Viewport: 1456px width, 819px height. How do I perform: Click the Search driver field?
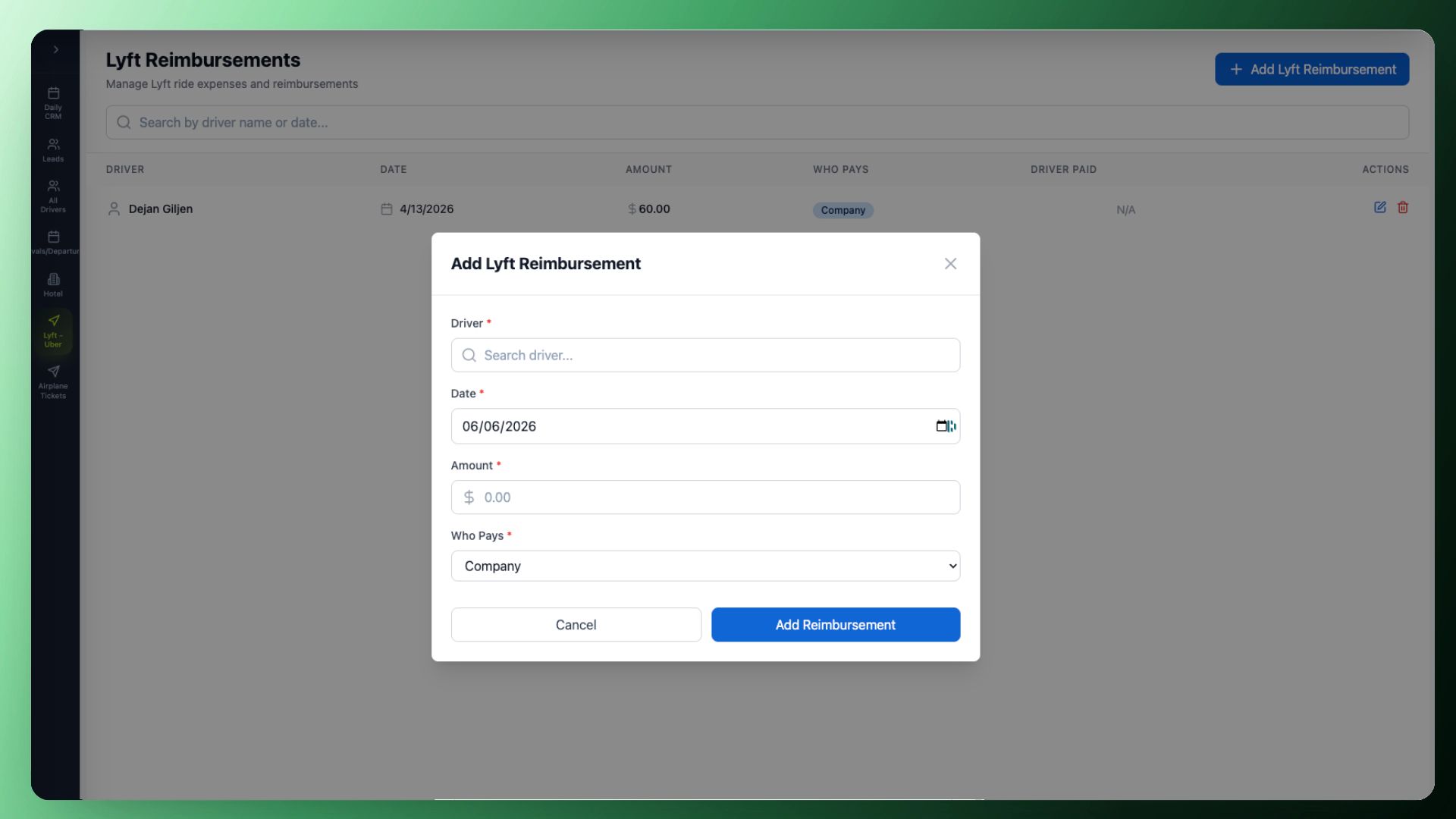(x=705, y=355)
